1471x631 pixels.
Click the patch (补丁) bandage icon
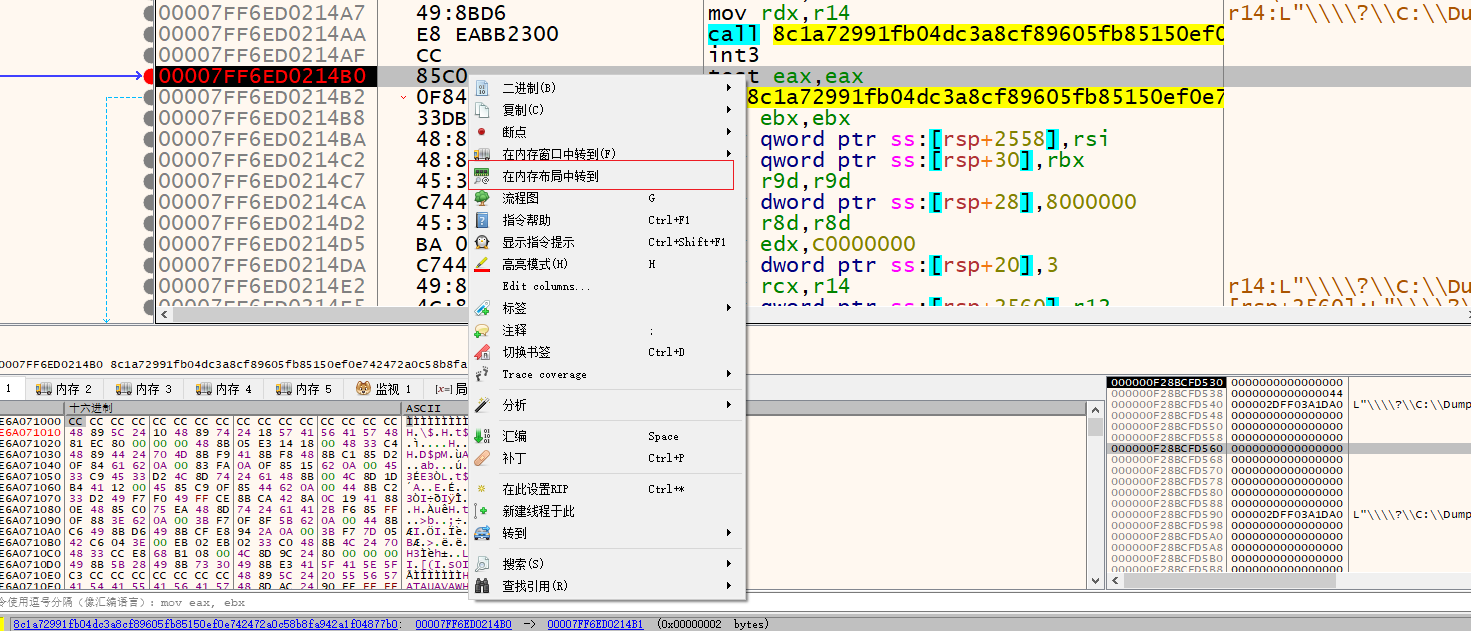click(482, 458)
